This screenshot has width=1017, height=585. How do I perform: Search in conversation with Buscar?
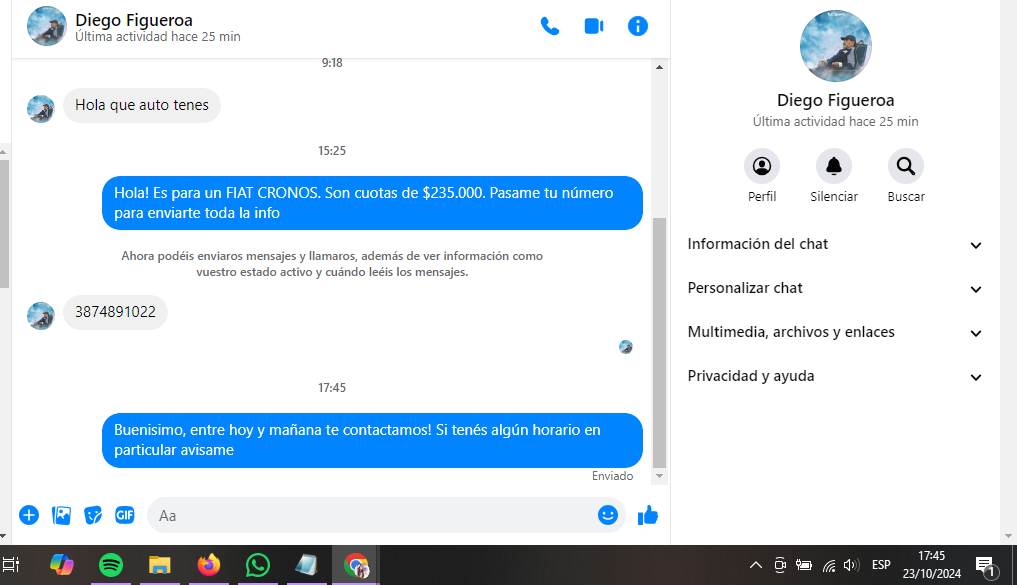pos(905,166)
